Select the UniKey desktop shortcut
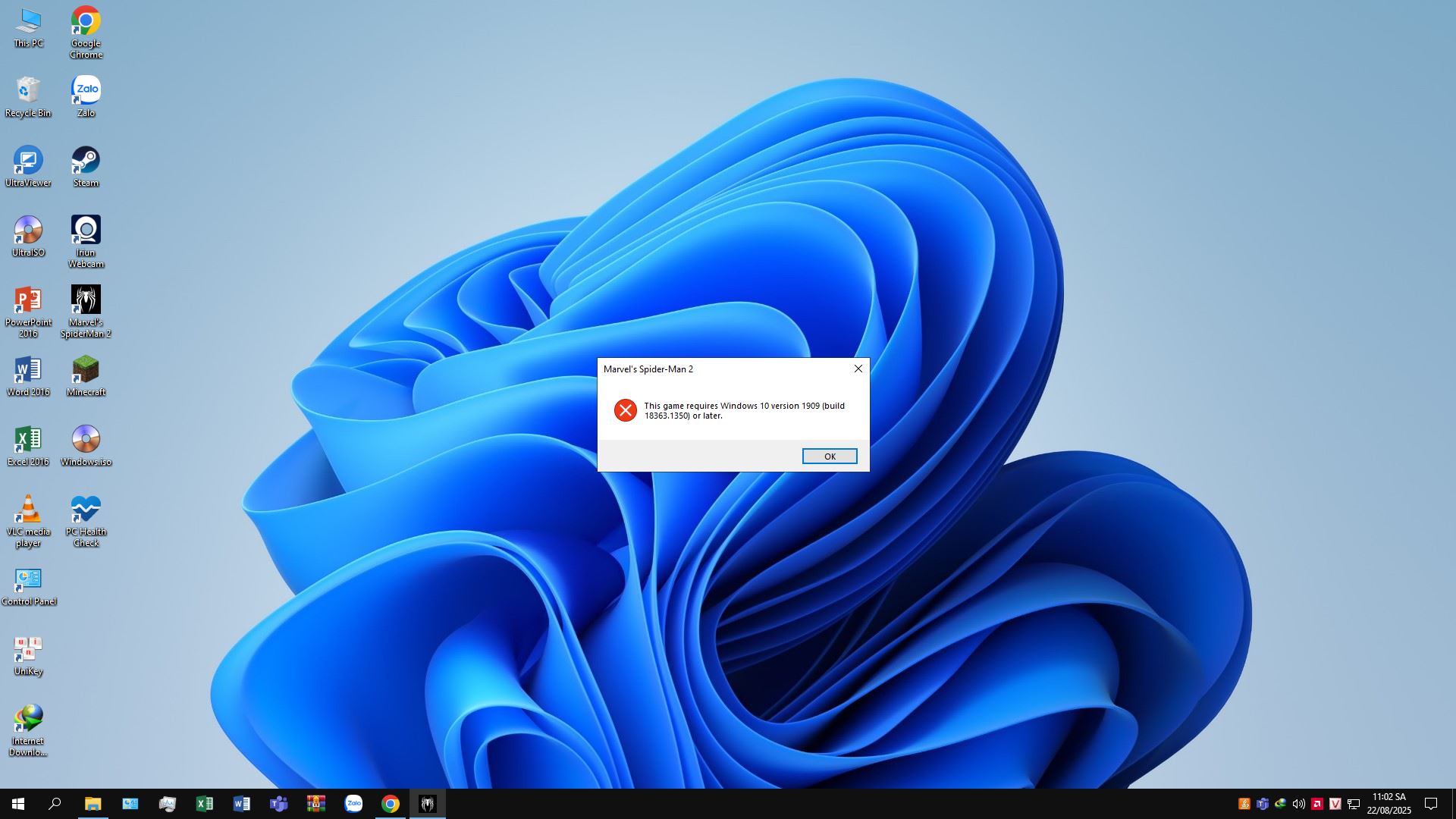The image size is (1456, 819). pos(28,650)
